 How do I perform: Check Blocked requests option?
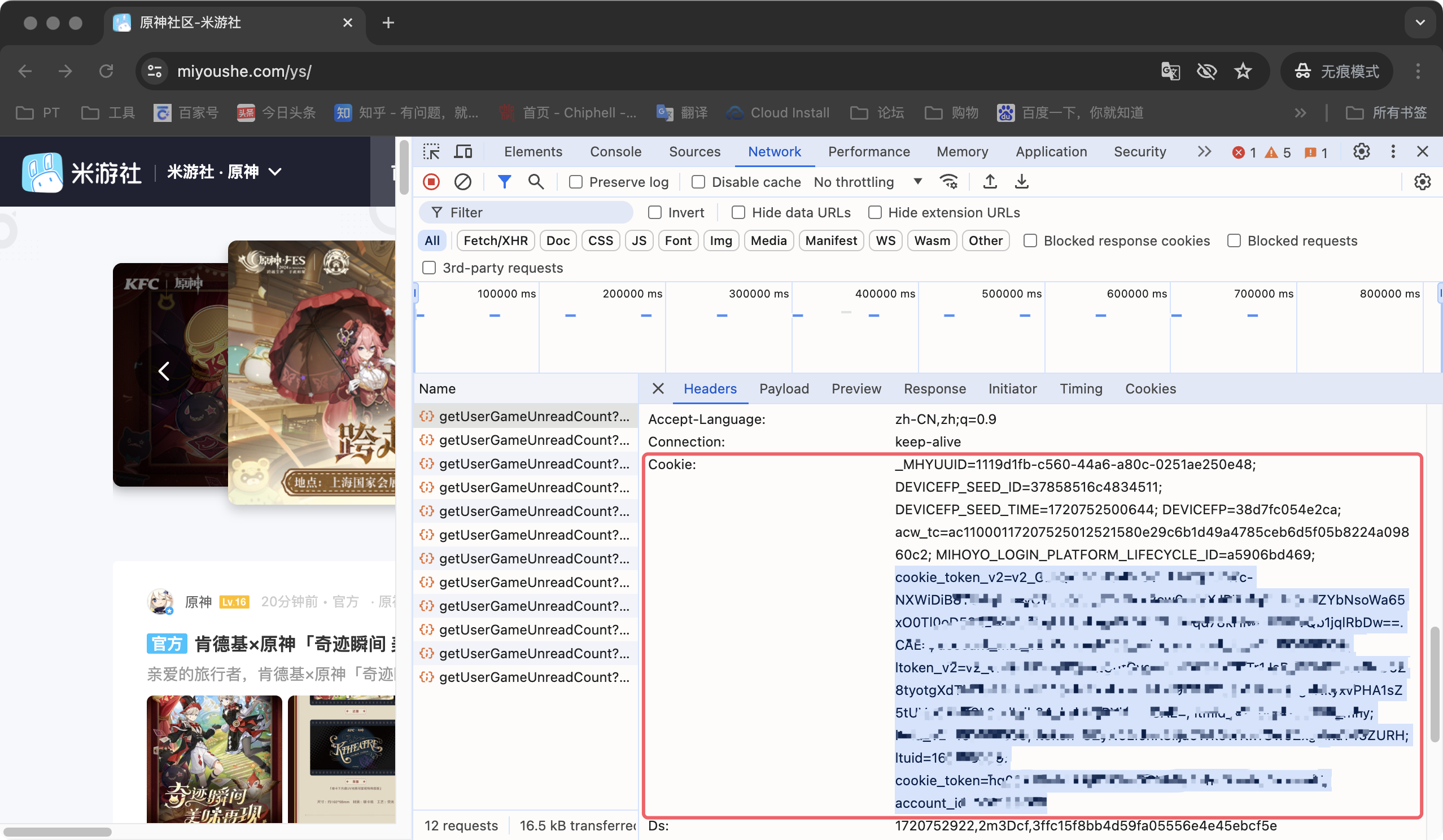tap(1234, 240)
